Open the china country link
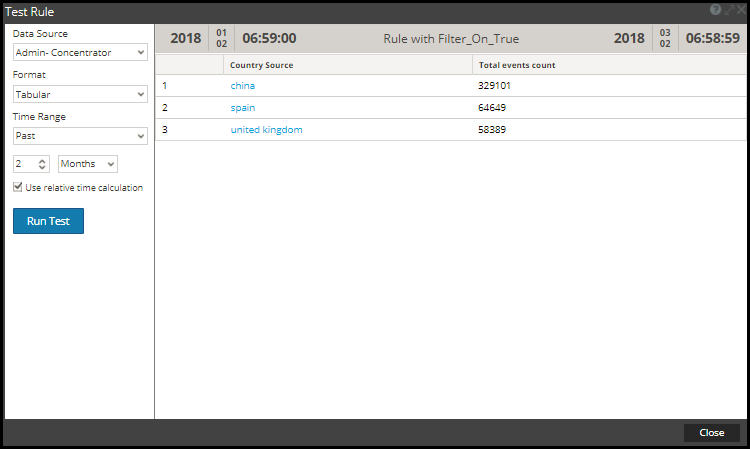This screenshot has width=750, height=449. tap(243, 86)
